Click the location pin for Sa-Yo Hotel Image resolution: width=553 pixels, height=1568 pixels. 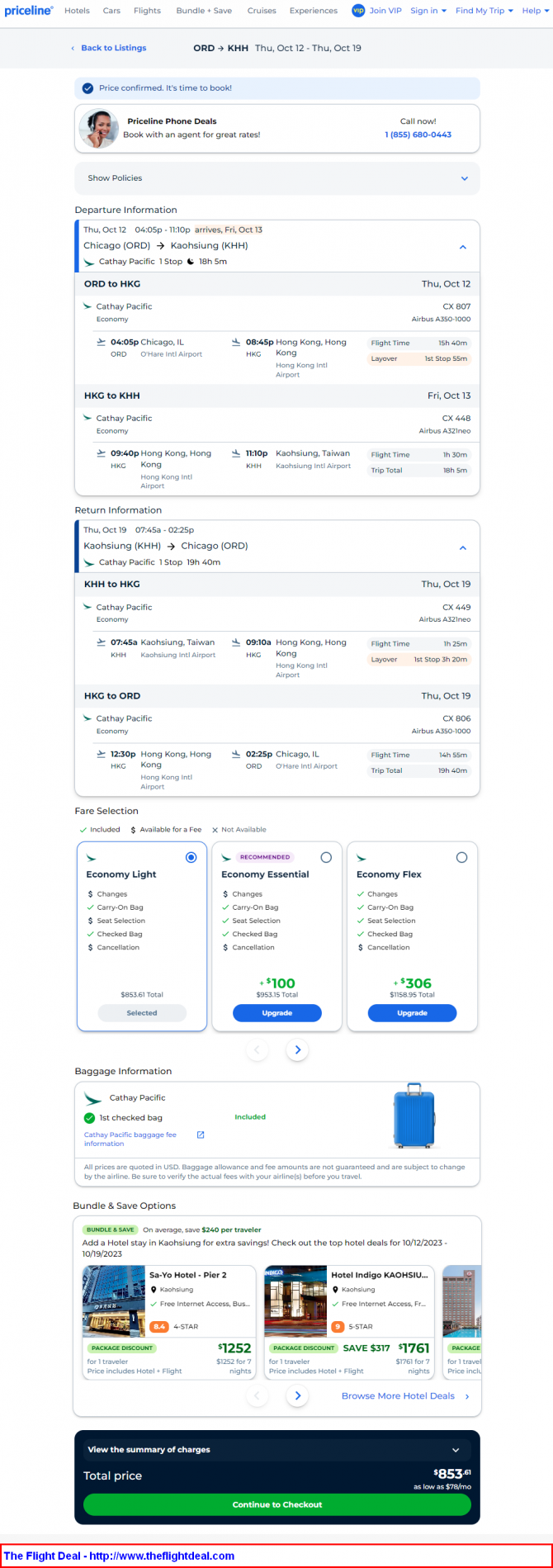(154, 1290)
